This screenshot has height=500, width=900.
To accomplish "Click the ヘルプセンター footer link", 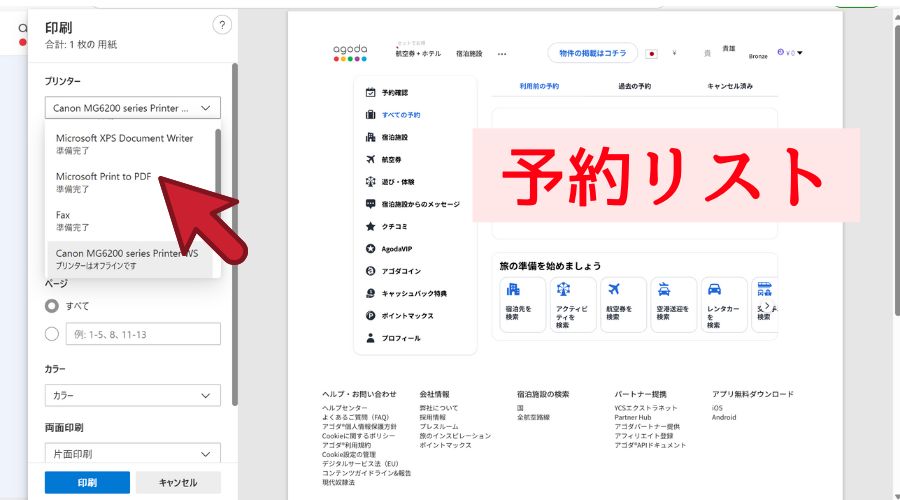I will pos(344,408).
